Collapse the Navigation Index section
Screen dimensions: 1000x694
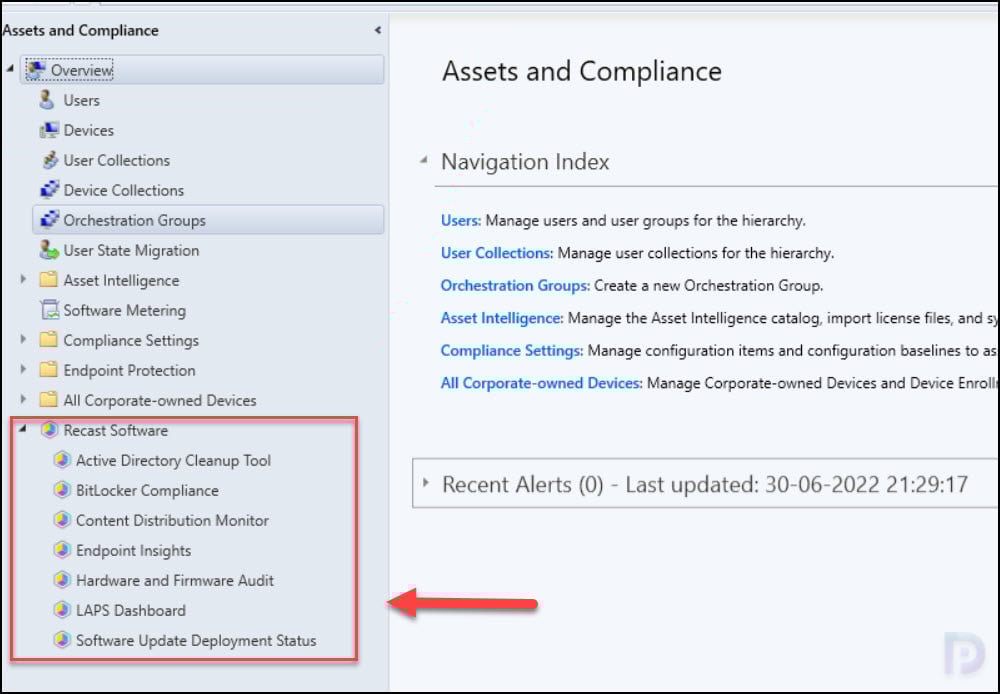click(x=424, y=160)
